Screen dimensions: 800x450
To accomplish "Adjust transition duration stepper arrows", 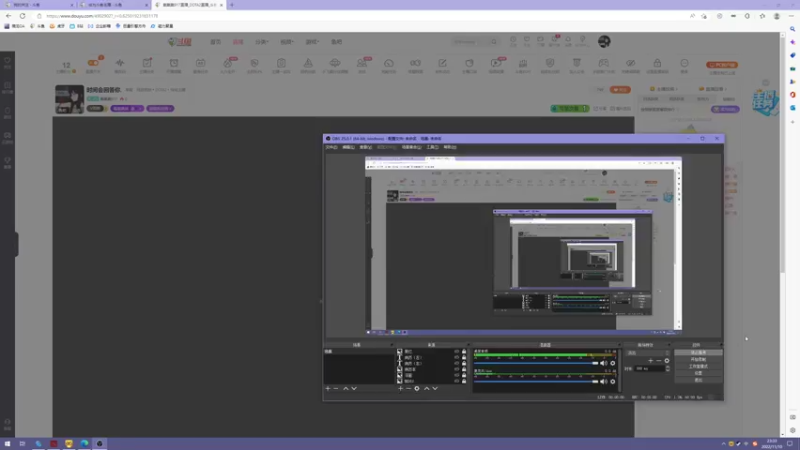I will pyautogui.click(x=667, y=368).
